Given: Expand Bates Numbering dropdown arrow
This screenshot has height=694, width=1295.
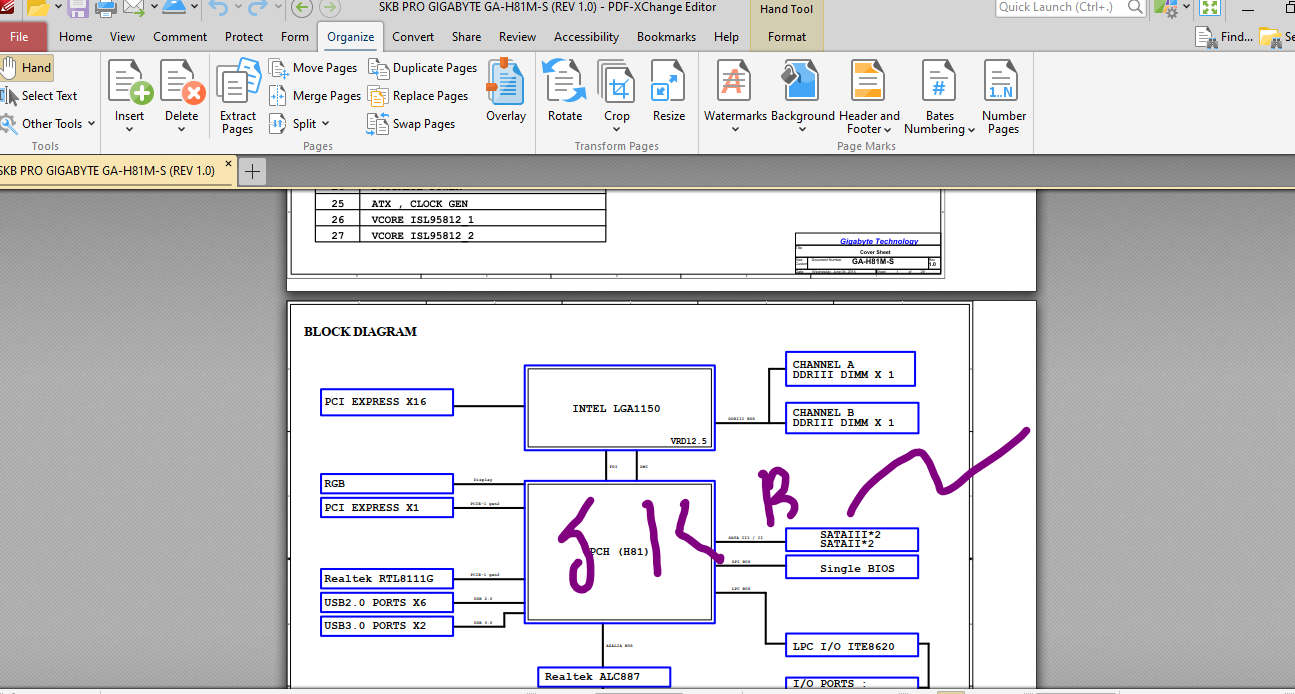Looking at the screenshot, I should pyautogui.click(x=971, y=130).
